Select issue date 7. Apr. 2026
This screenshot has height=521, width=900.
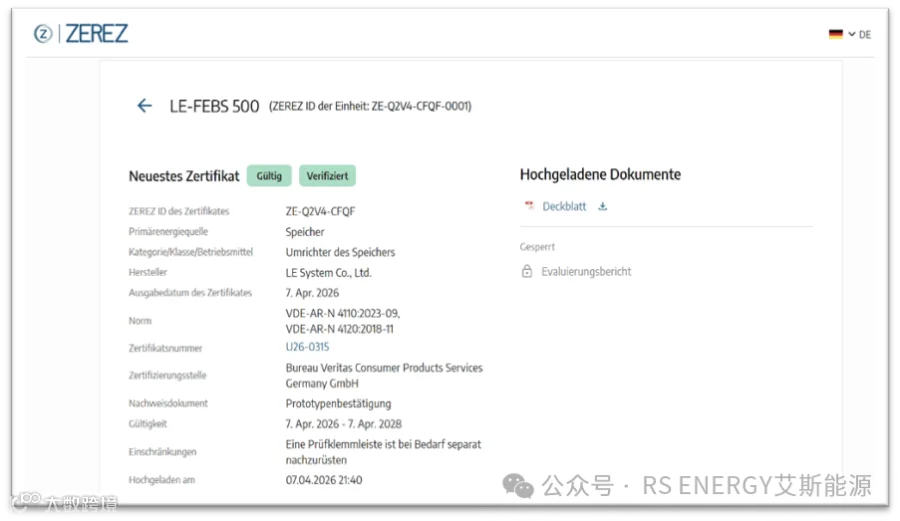(x=312, y=293)
